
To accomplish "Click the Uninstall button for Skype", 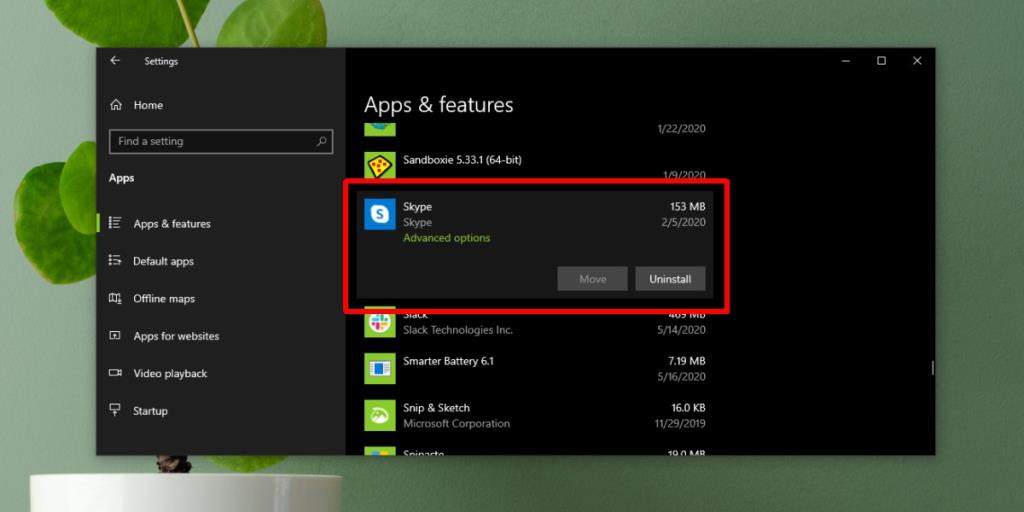I will [x=670, y=279].
